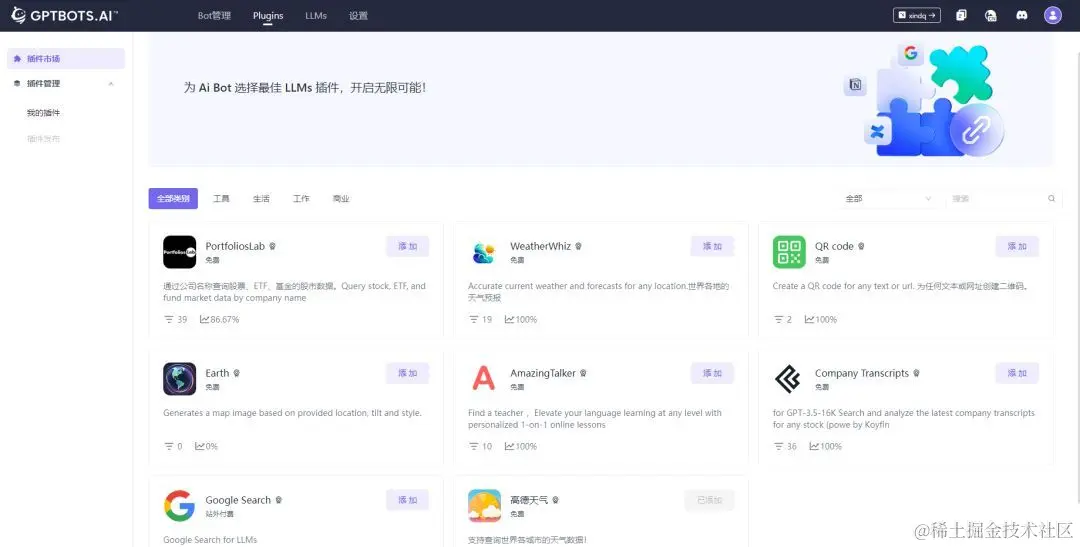The height and width of the screenshot is (547, 1080).
Task: Click the QR code plugin title
Action: (834, 246)
